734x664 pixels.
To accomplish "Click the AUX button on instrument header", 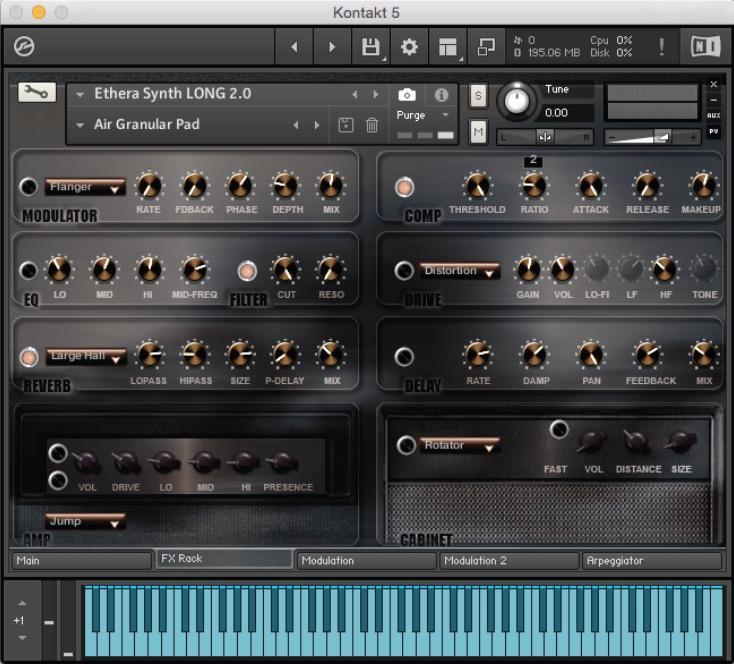I will coord(713,115).
